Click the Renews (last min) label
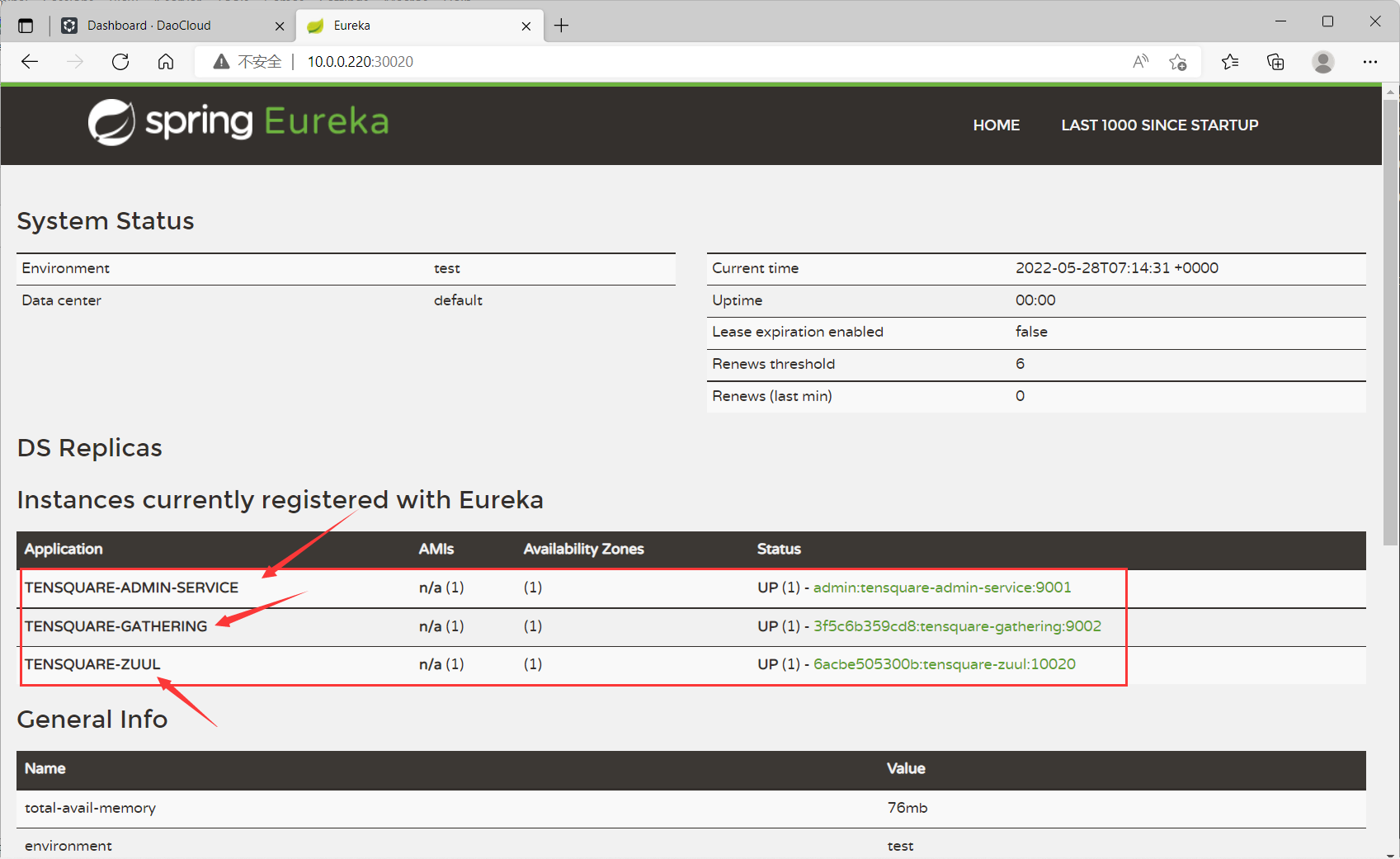Viewport: 1400px width, 859px height. (772, 396)
